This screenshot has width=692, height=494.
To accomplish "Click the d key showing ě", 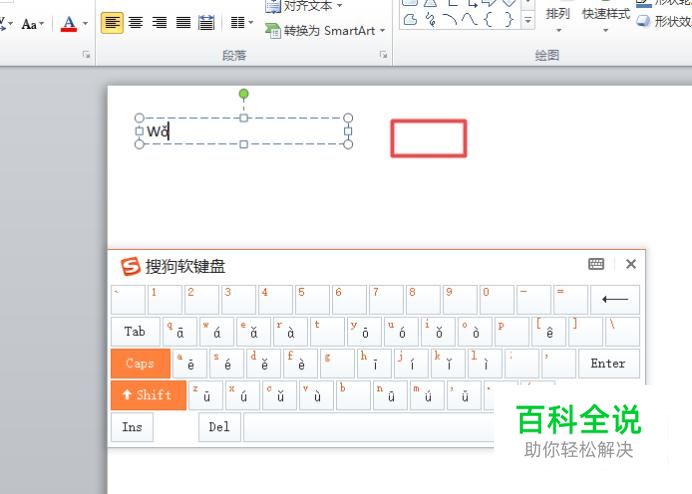I will click(x=264, y=363).
